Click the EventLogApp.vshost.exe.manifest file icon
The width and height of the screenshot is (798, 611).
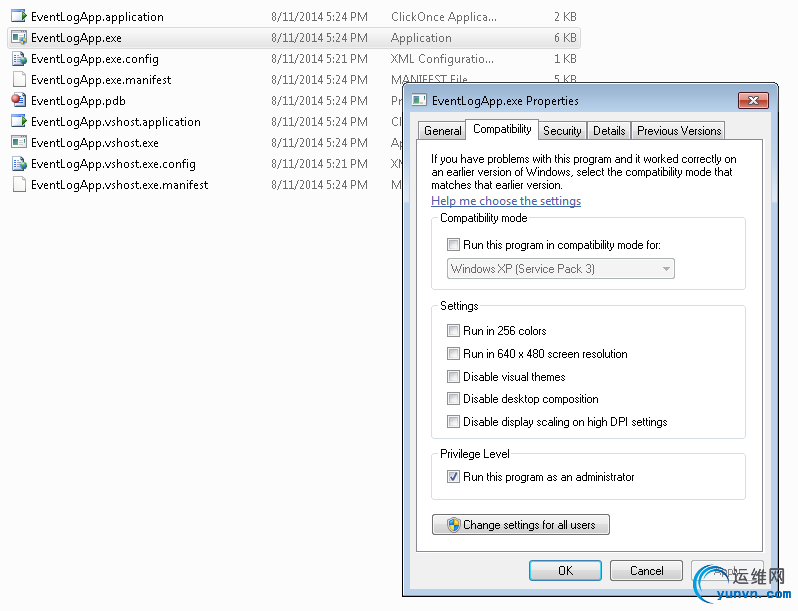pos(19,184)
